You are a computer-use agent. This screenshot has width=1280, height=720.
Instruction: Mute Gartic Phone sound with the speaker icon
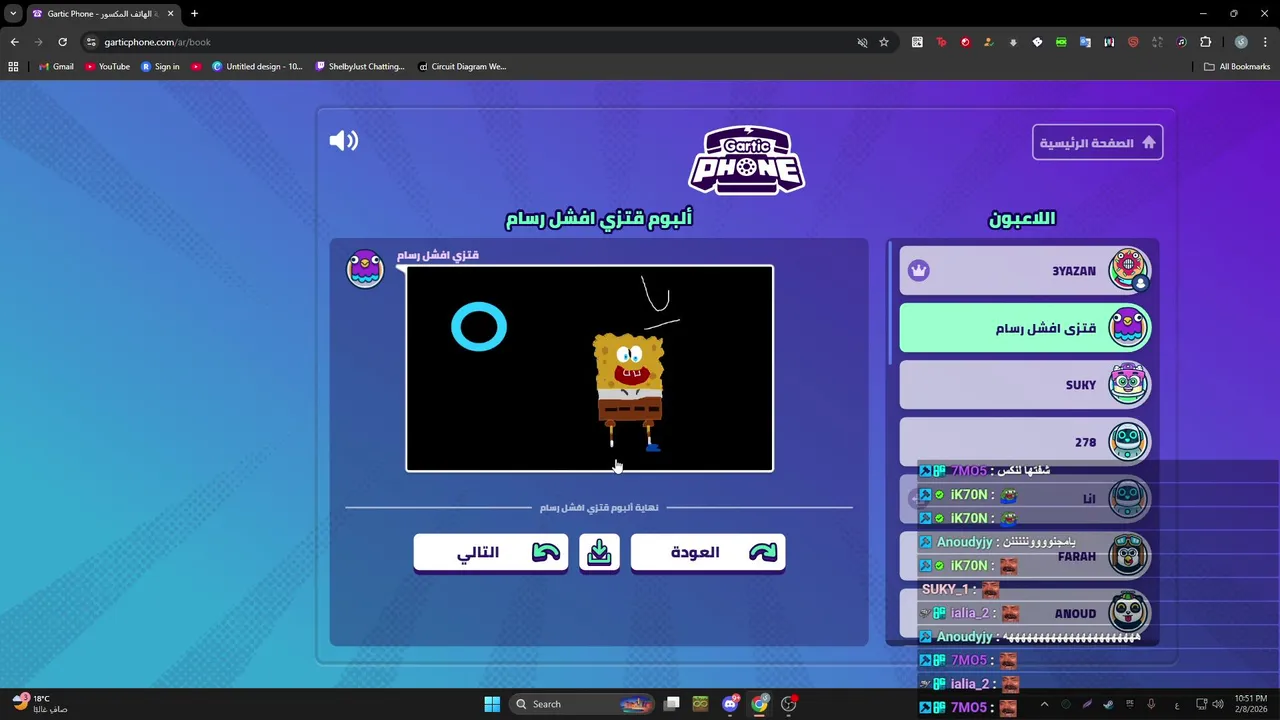pos(343,141)
